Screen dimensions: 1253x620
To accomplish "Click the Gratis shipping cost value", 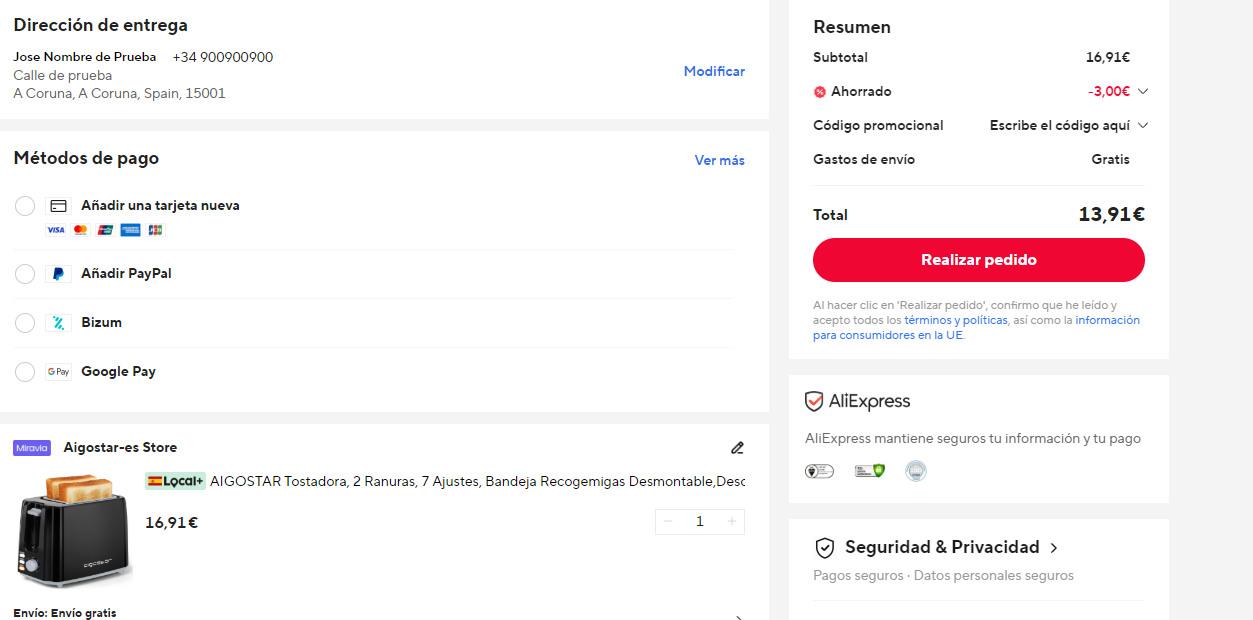I will coord(1111,160).
